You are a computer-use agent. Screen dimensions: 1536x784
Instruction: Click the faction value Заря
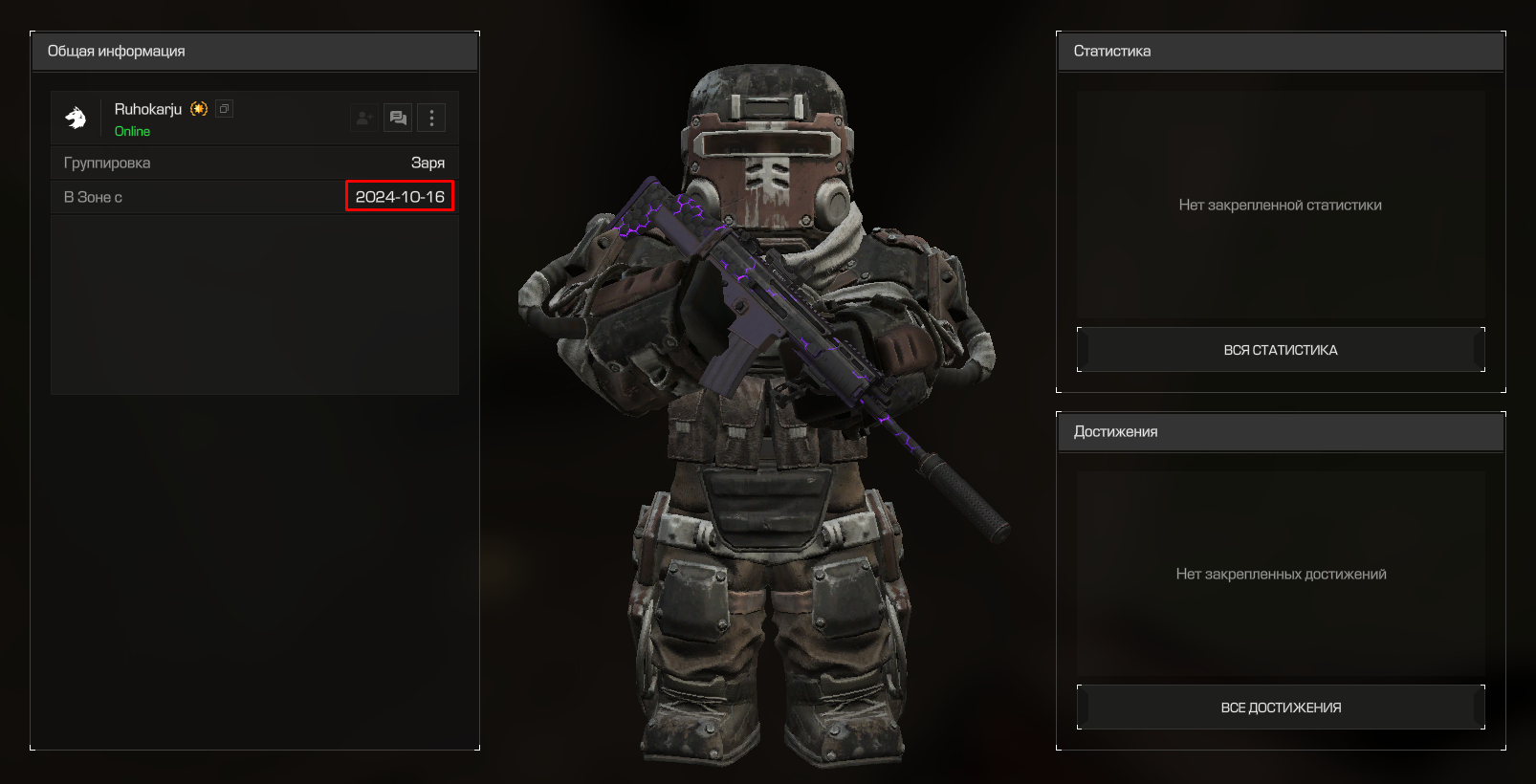[428, 163]
